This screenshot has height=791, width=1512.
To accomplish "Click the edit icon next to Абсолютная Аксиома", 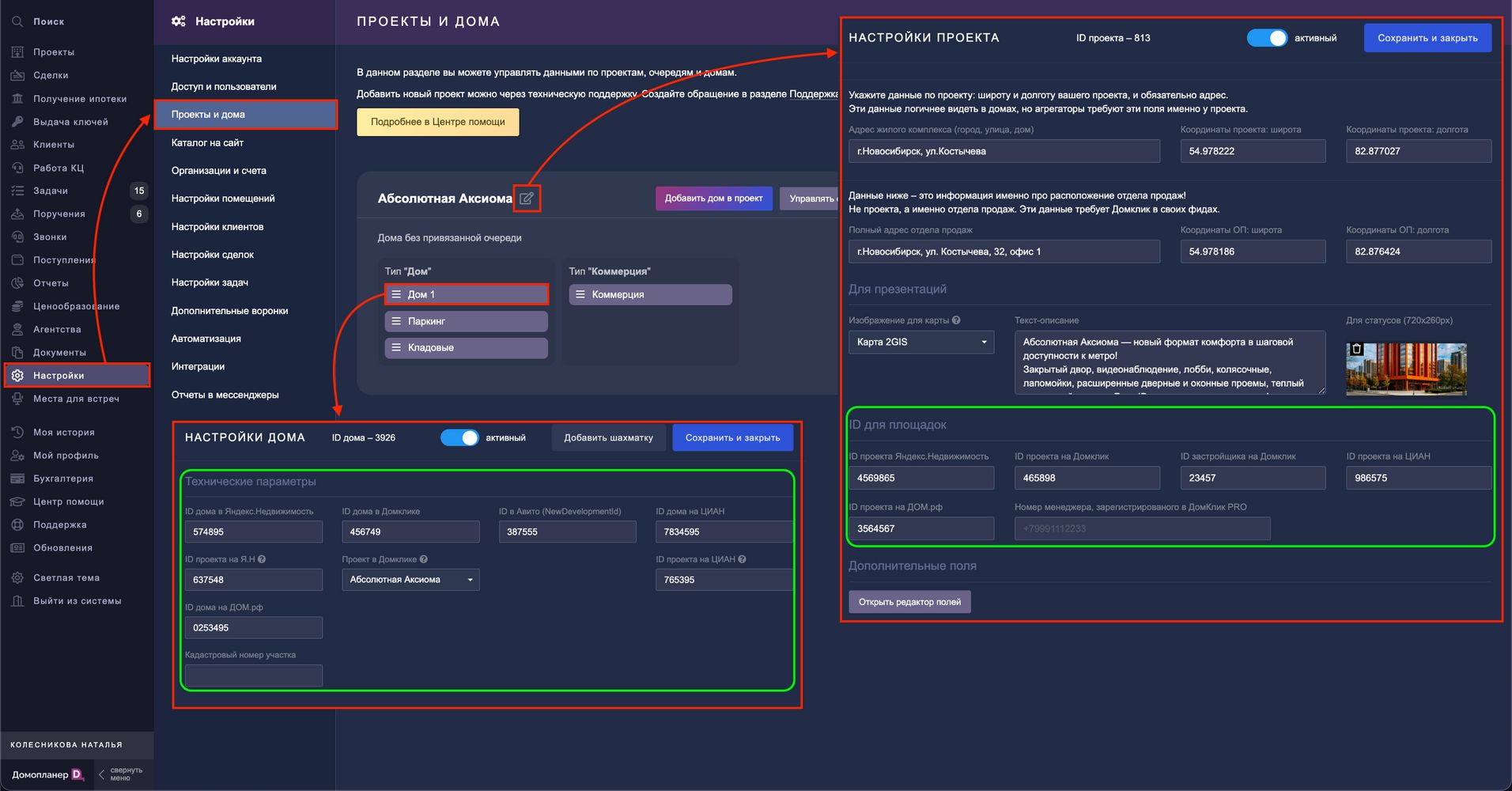I will [x=527, y=198].
